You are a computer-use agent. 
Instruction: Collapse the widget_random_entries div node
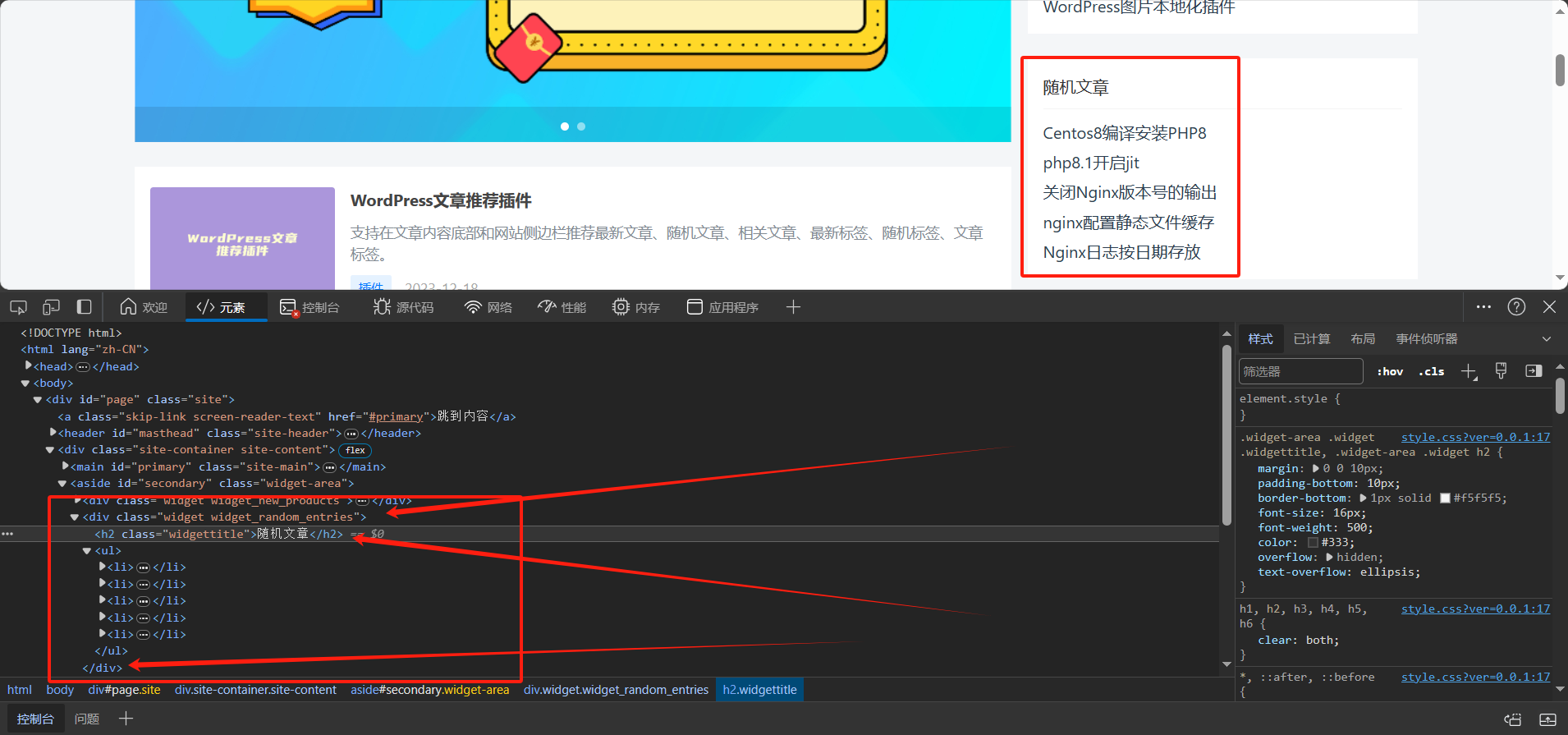75,517
